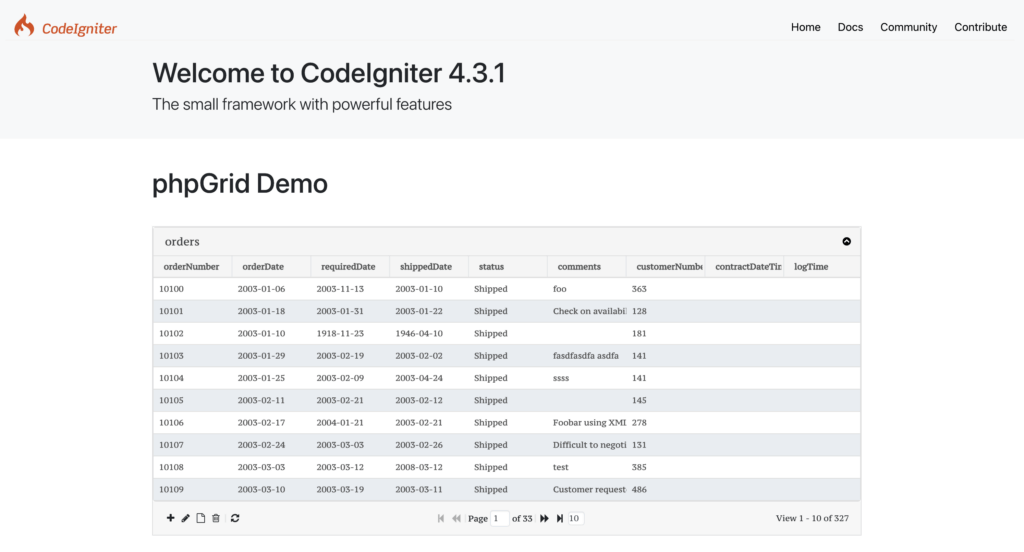The height and width of the screenshot is (552, 1024).
Task: Click the CodeIgniter brand name link
Action: click(79, 28)
